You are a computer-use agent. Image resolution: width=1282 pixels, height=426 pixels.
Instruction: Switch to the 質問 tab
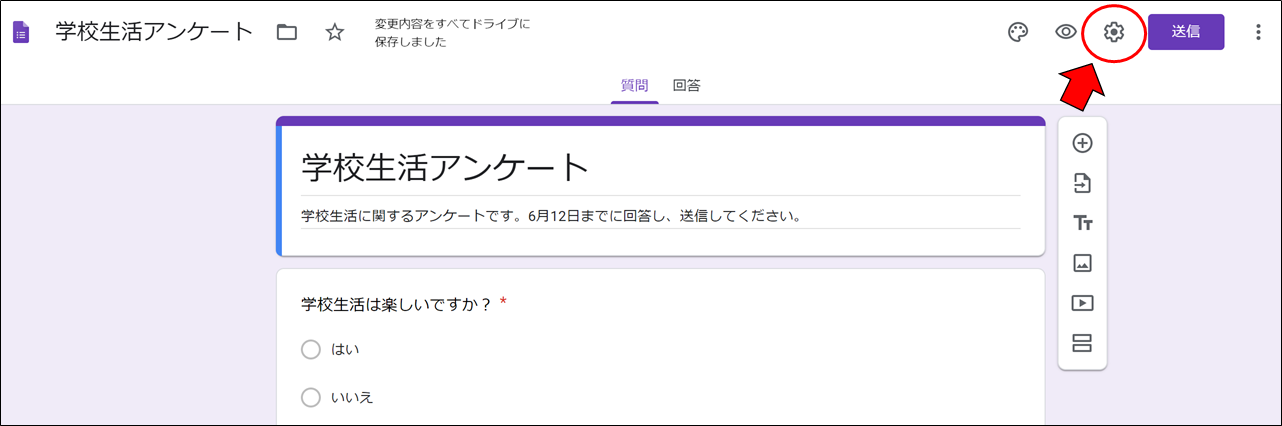634,86
